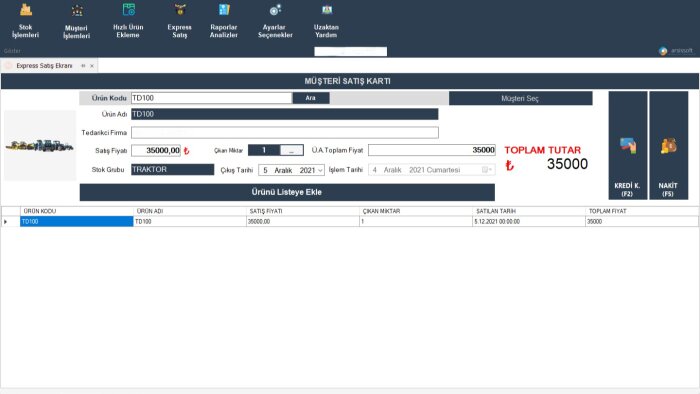Viewport: 700px width, 394px height.
Task: Sort by ÜRÜN ADI column header
Action: (x=190, y=211)
